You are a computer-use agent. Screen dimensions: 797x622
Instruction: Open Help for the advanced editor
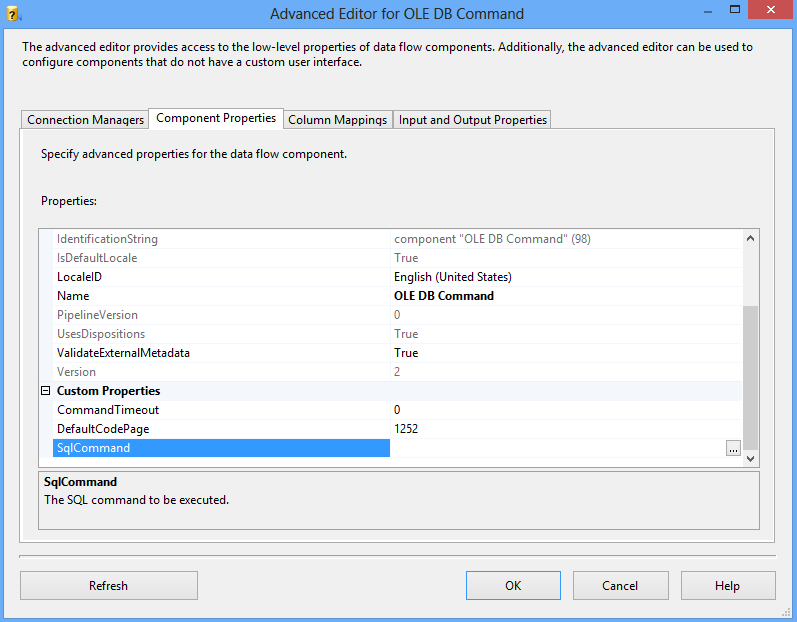click(x=728, y=585)
